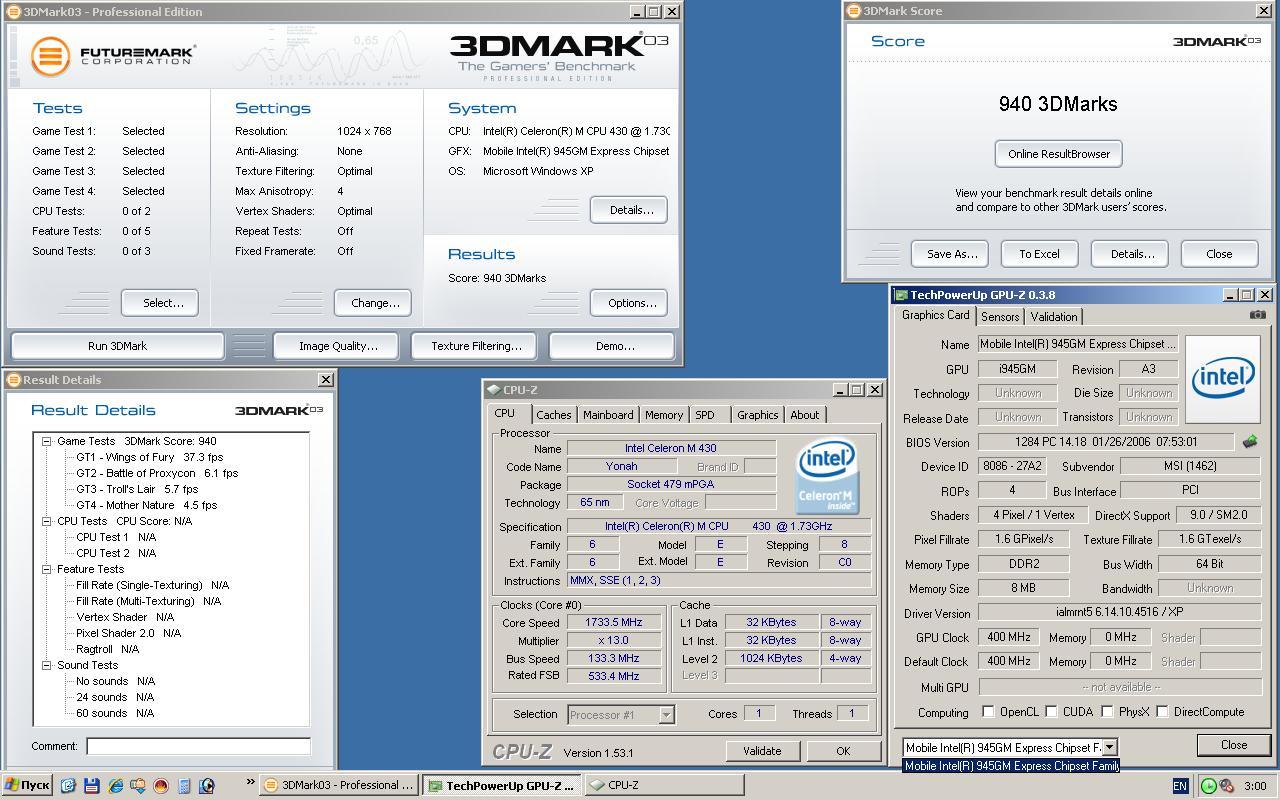The width and height of the screenshot is (1280, 800).
Task: Enable the CUDA checkbox
Action: (x=1051, y=712)
